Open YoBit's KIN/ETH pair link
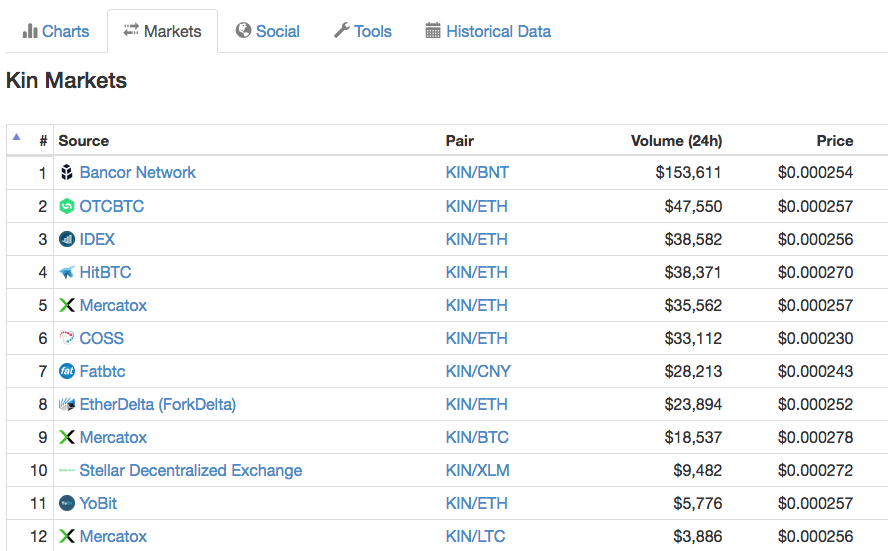 (x=477, y=503)
